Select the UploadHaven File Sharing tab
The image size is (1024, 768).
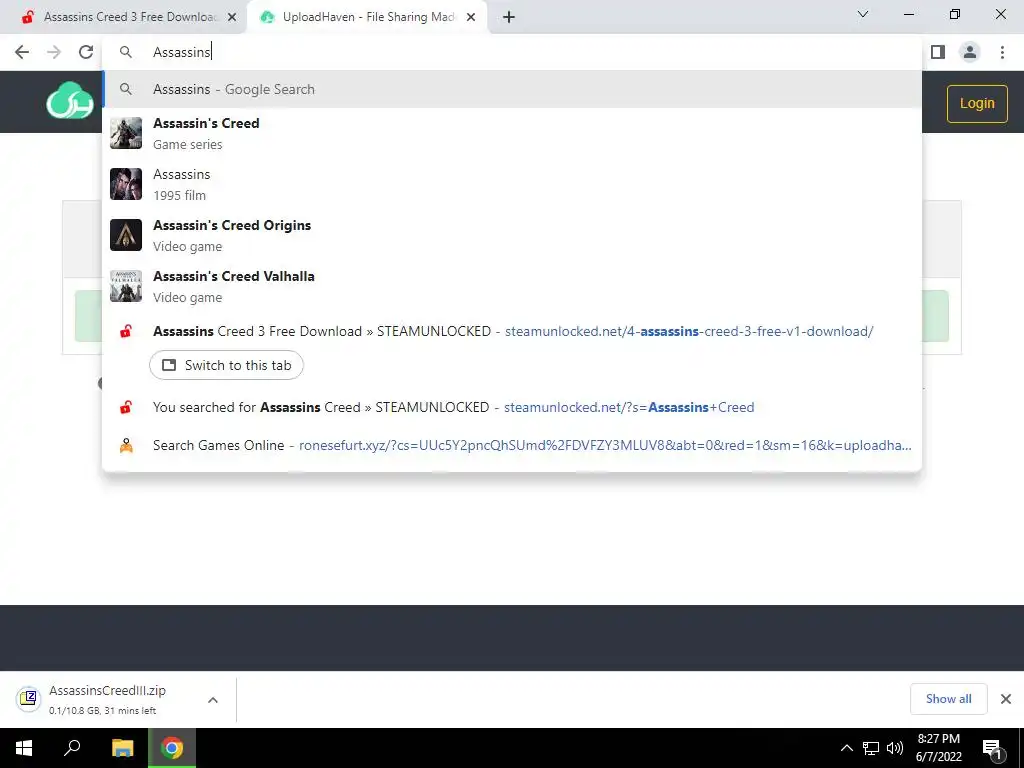[368, 17]
